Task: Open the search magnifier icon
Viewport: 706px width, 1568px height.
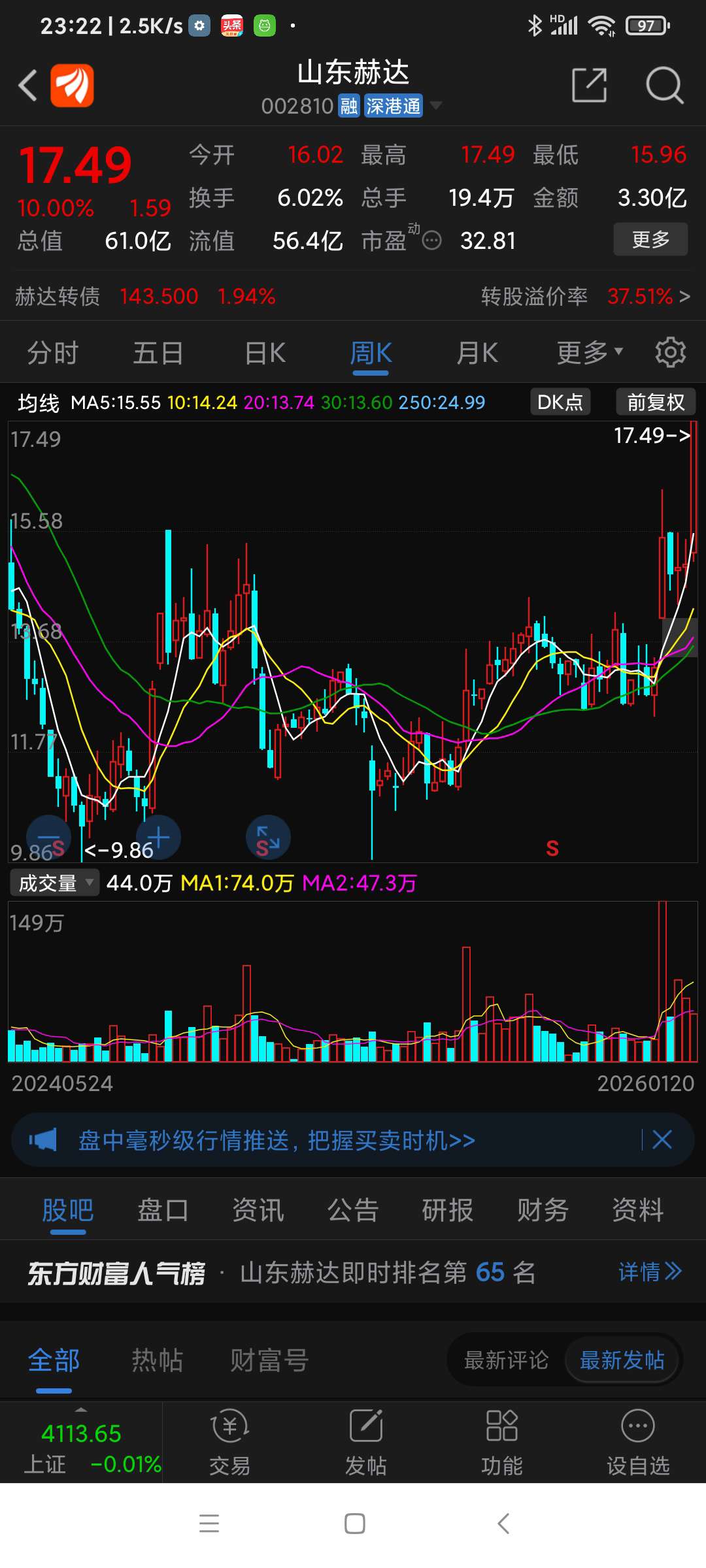Action: (665, 85)
